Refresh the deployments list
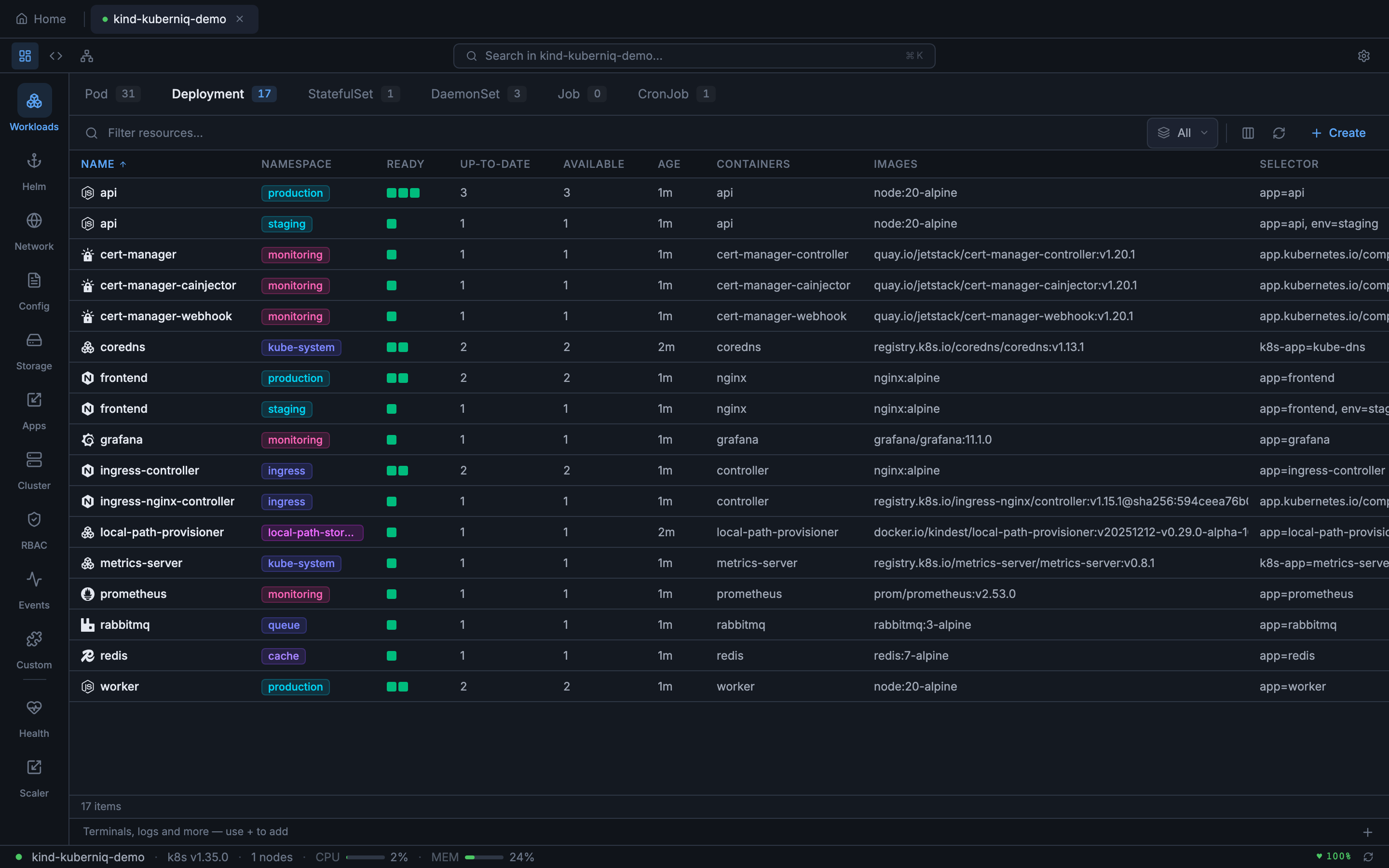The image size is (1389, 868). click(1280, 133)
